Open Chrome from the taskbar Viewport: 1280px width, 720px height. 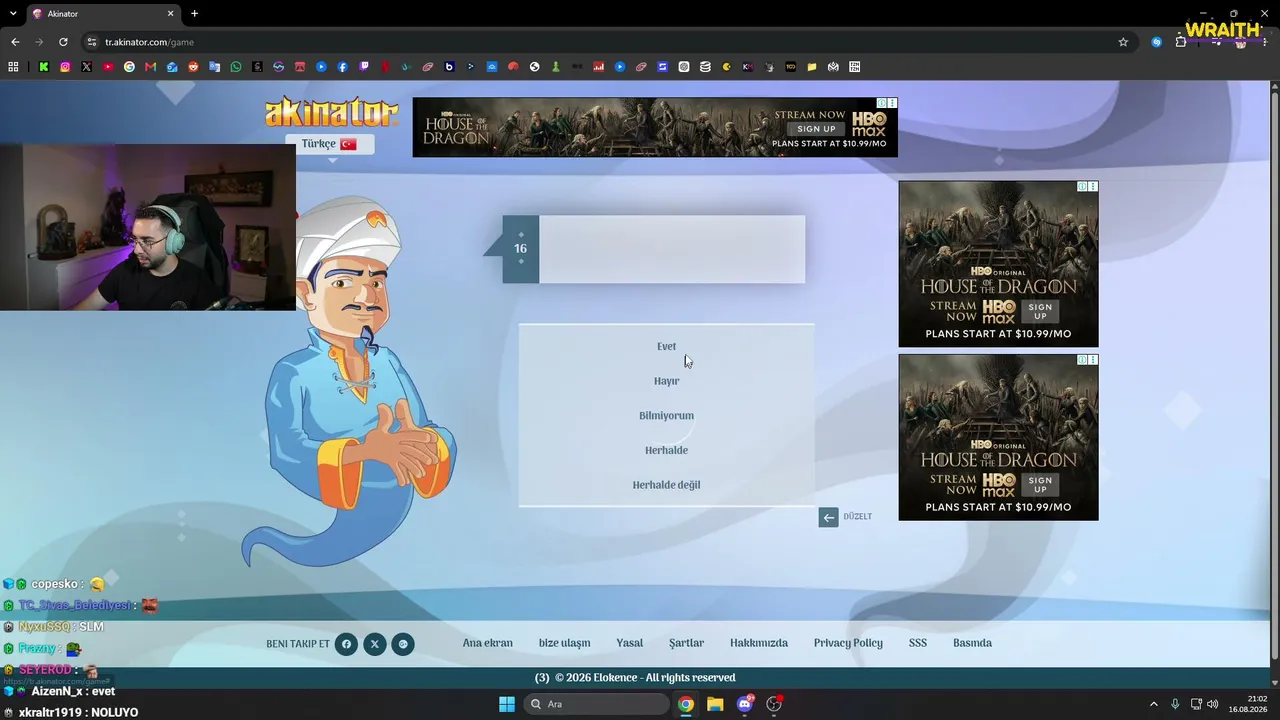(686, 704)
